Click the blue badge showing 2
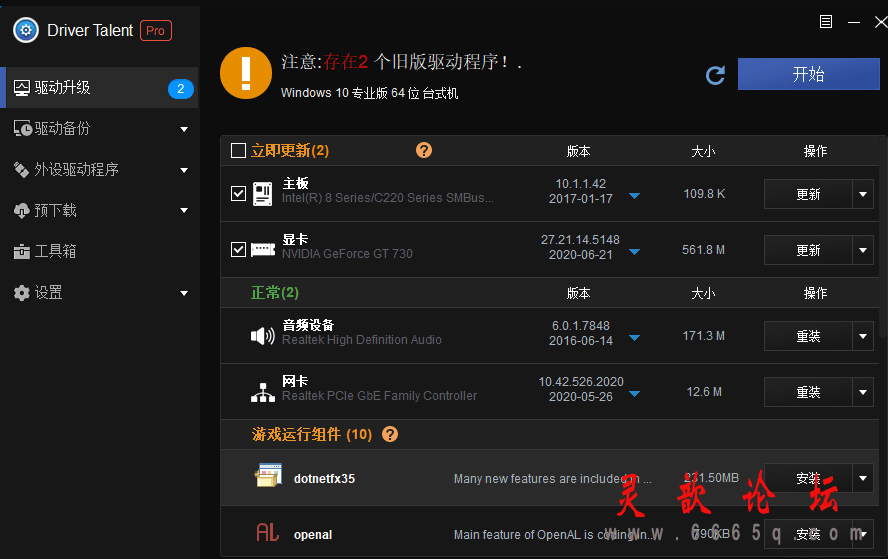The height and width of the screenshot is (559, 888). click(x=181, y=88)
